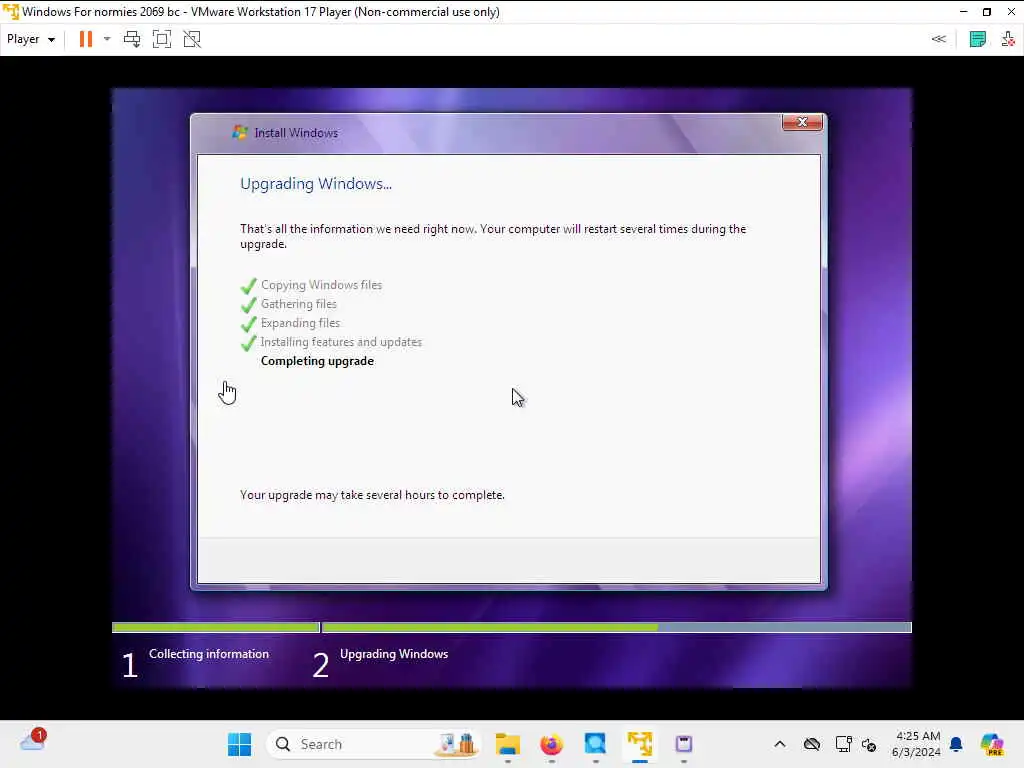The image size is (1024, 768).
Task: Open the notification bell
Action: 956,744
